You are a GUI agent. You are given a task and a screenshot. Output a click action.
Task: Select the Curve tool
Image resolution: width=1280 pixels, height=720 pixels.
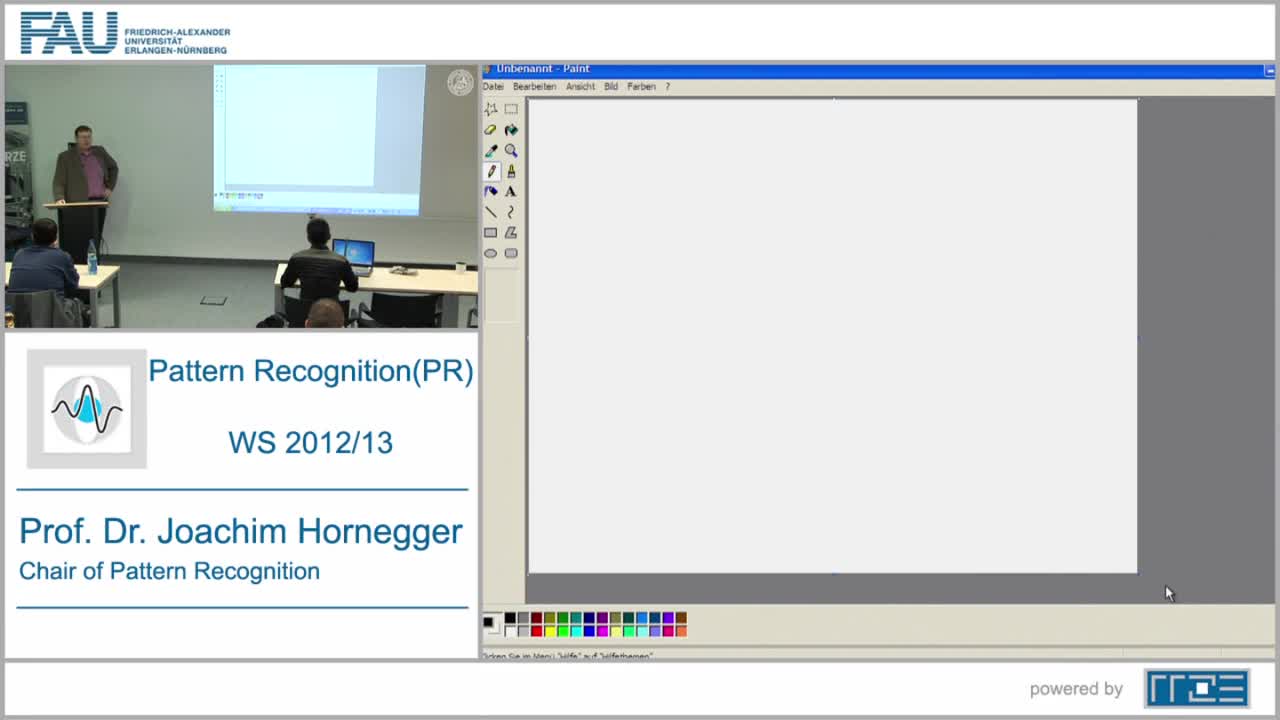click(x=511, y=211)
